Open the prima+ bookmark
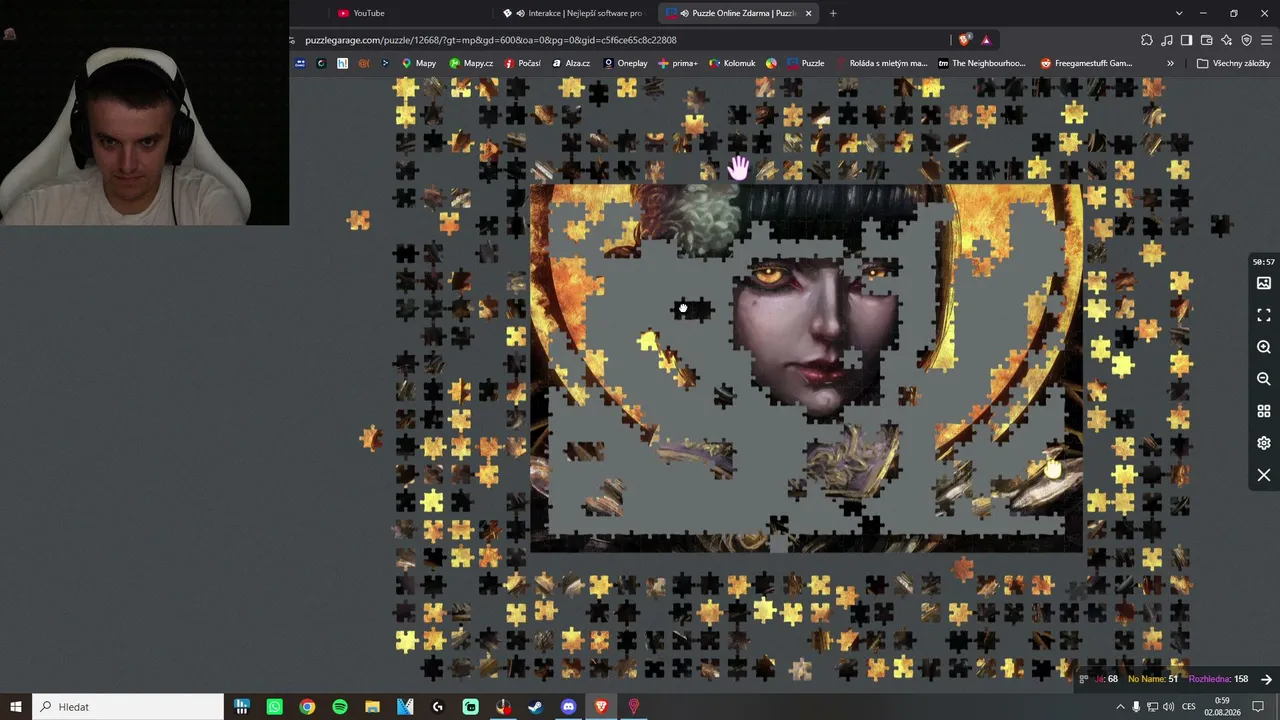 [x=678, y=63]
